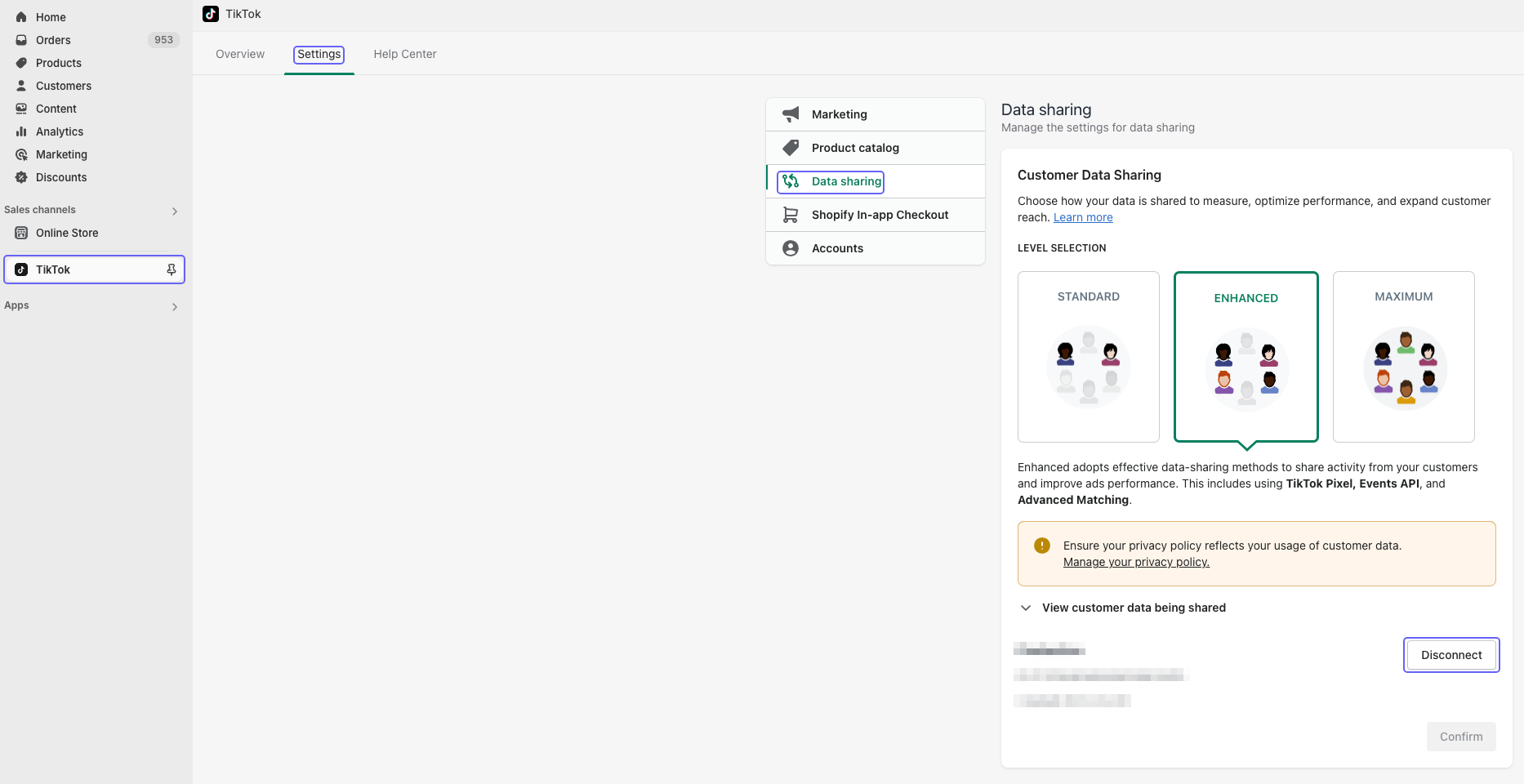The height and width of the screenshot is (784, 1524).
Task: Click the Content icon in sidebar
Action: coord(21,109)
